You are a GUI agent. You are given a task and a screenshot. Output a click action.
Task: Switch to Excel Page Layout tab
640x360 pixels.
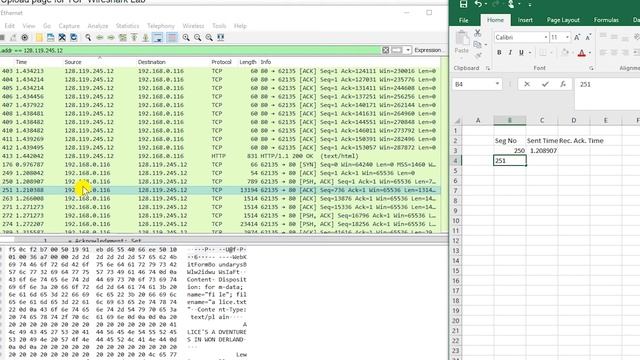tap(563, 20)
